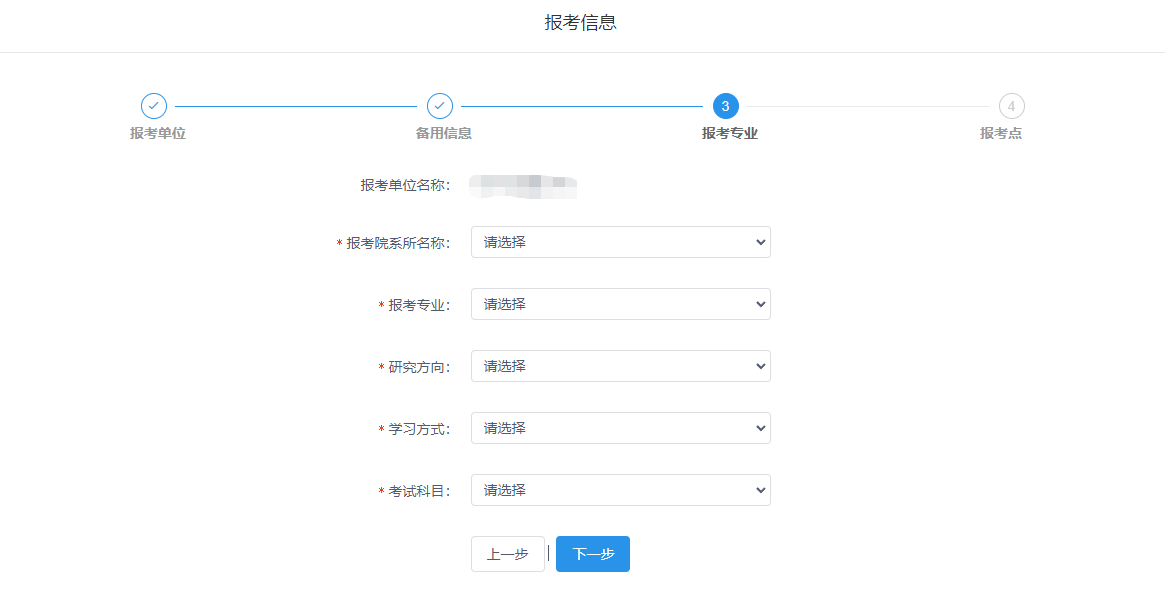Click the checkmark icon for step 报考单位
Viewport: 1165px width, 610px height.
(x=154, y=106)
